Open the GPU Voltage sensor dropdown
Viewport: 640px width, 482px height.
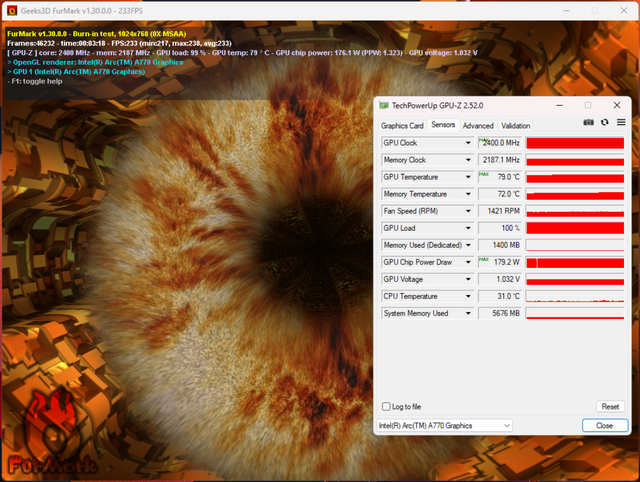pyautogui.click(x=468, y=279)
